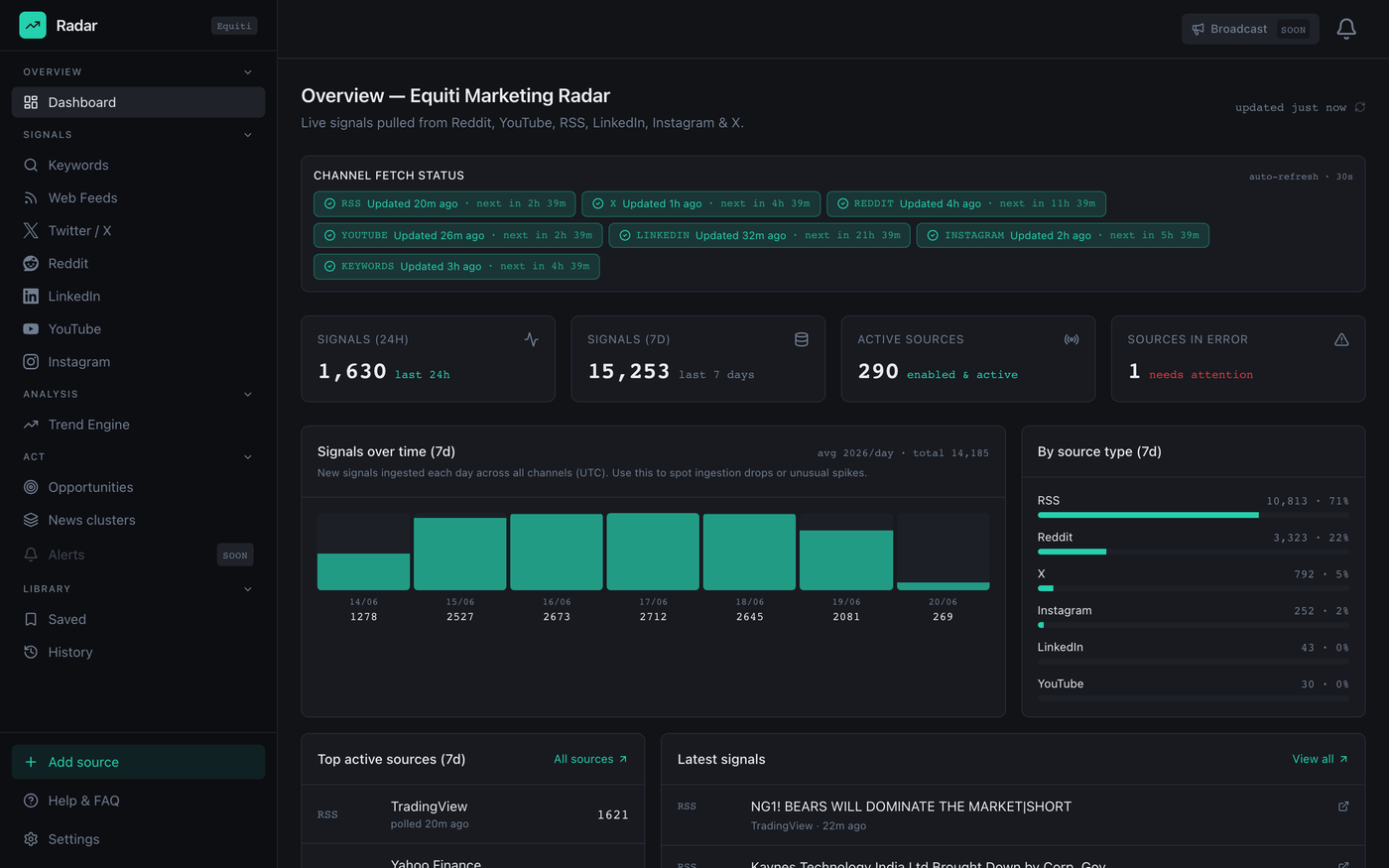Click the Reddit sidebar icon
The height and width of the screenshot is (868, 1389).
pyautogui.click(x=31, y=263)
